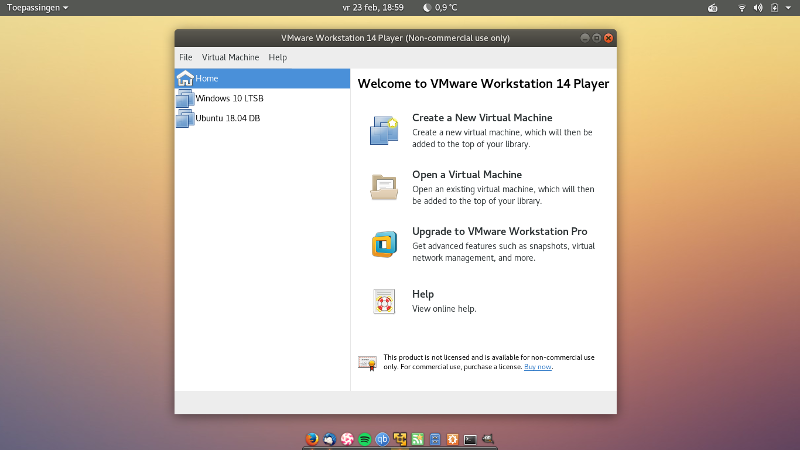The image size is (800, 450).
Task: Launch Firefox from the dock
Action: coord(312,439)
